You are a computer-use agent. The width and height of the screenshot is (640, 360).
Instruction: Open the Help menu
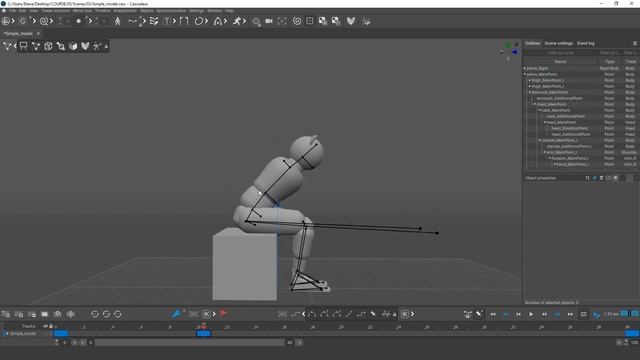(x=229, y=11)
